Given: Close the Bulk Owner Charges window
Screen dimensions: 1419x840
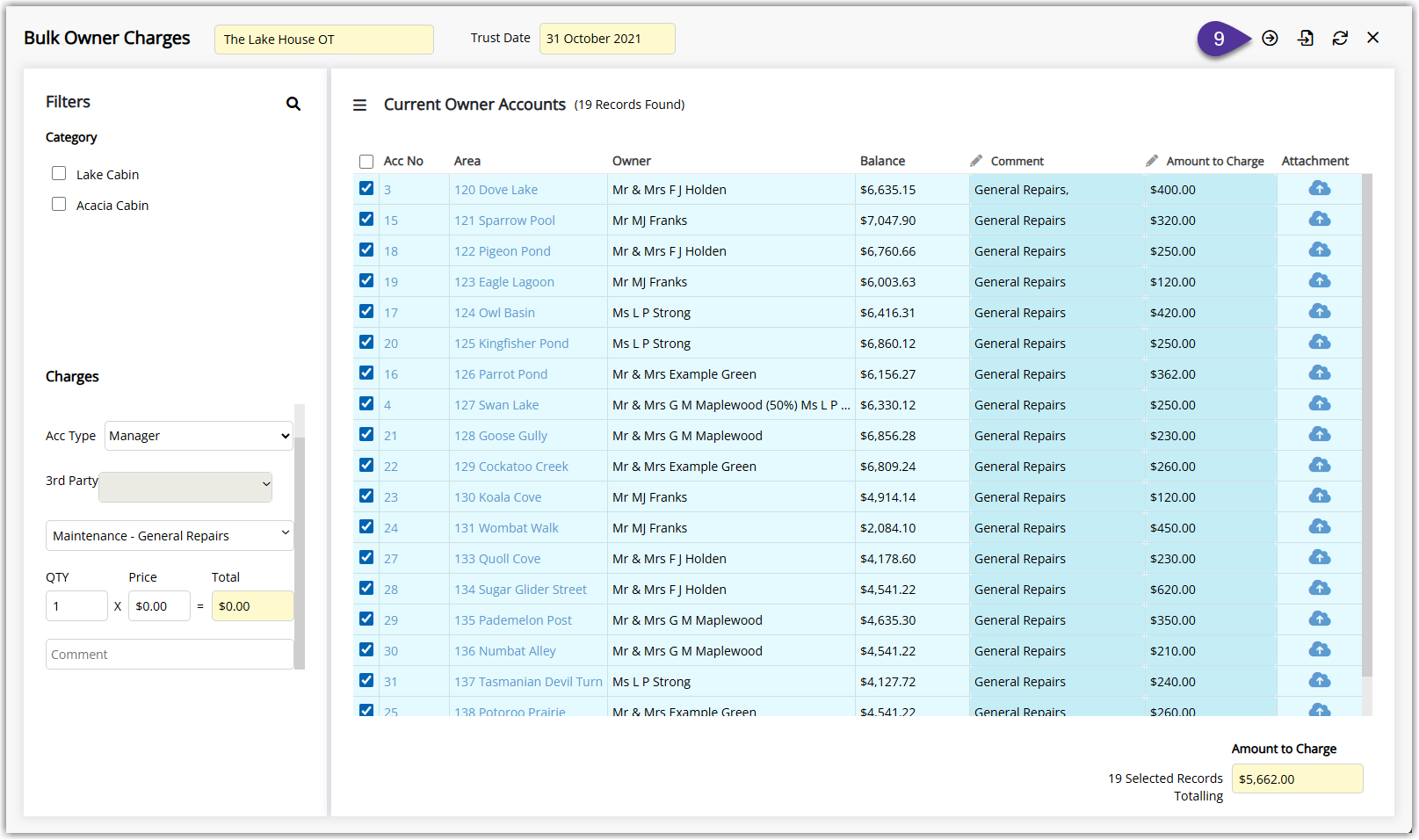Looking at the screenshot, I should pos(1373,38).
